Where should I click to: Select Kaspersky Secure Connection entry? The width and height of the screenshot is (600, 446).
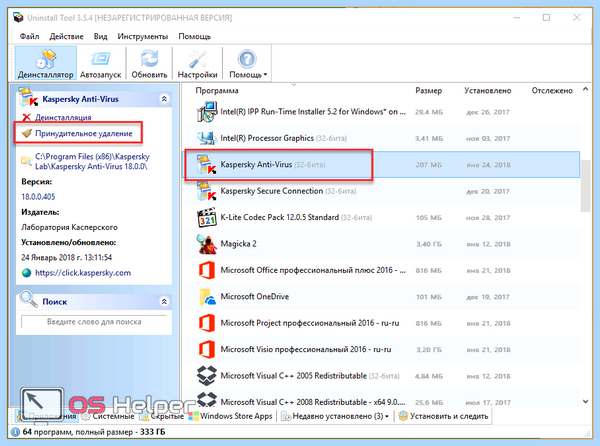(381, 191)
